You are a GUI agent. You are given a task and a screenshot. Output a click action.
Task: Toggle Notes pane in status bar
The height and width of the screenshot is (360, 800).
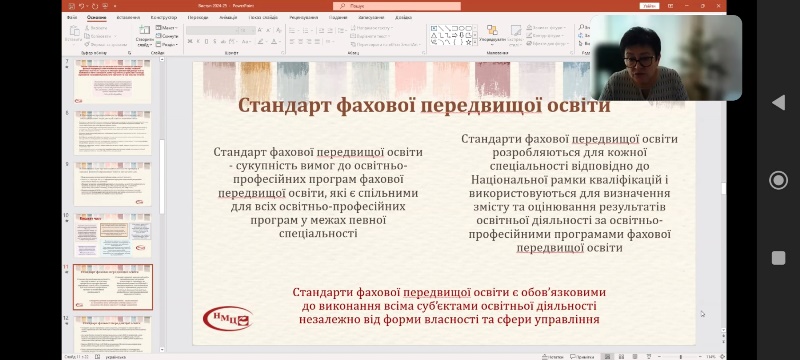(553, 356)
